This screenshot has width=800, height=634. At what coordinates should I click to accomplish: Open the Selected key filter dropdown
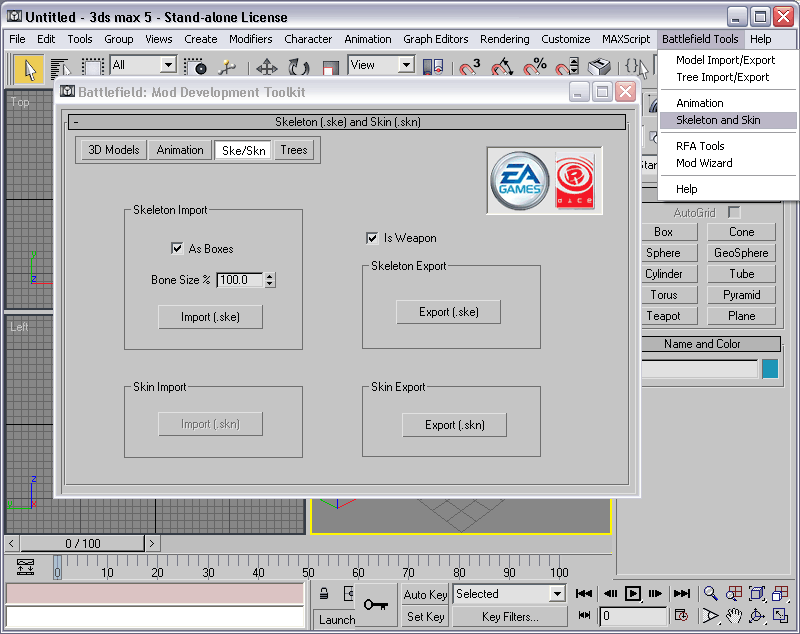coord(509,594)
